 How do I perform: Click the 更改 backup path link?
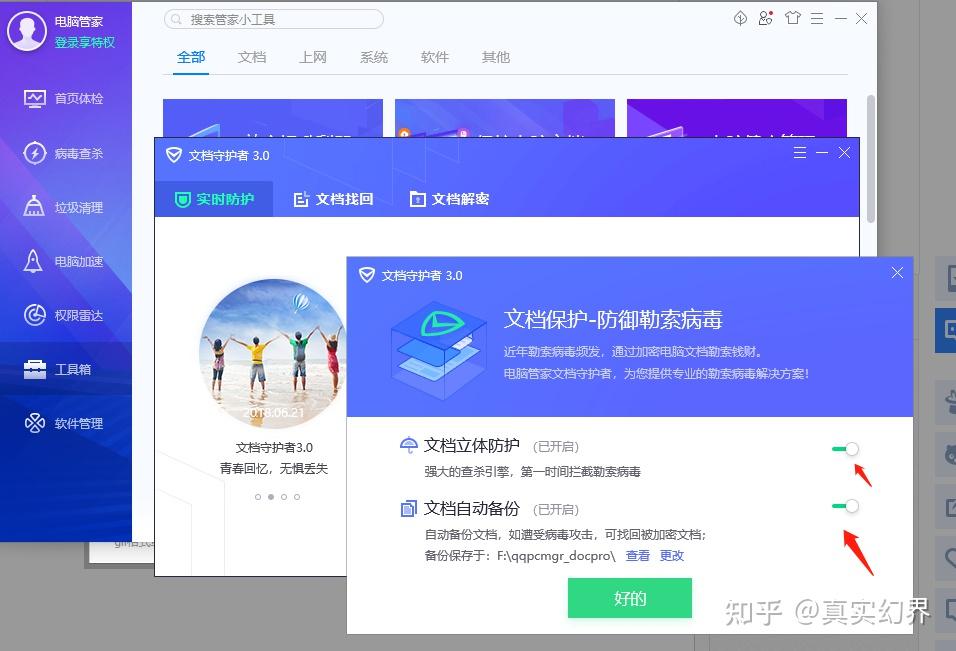672,555
